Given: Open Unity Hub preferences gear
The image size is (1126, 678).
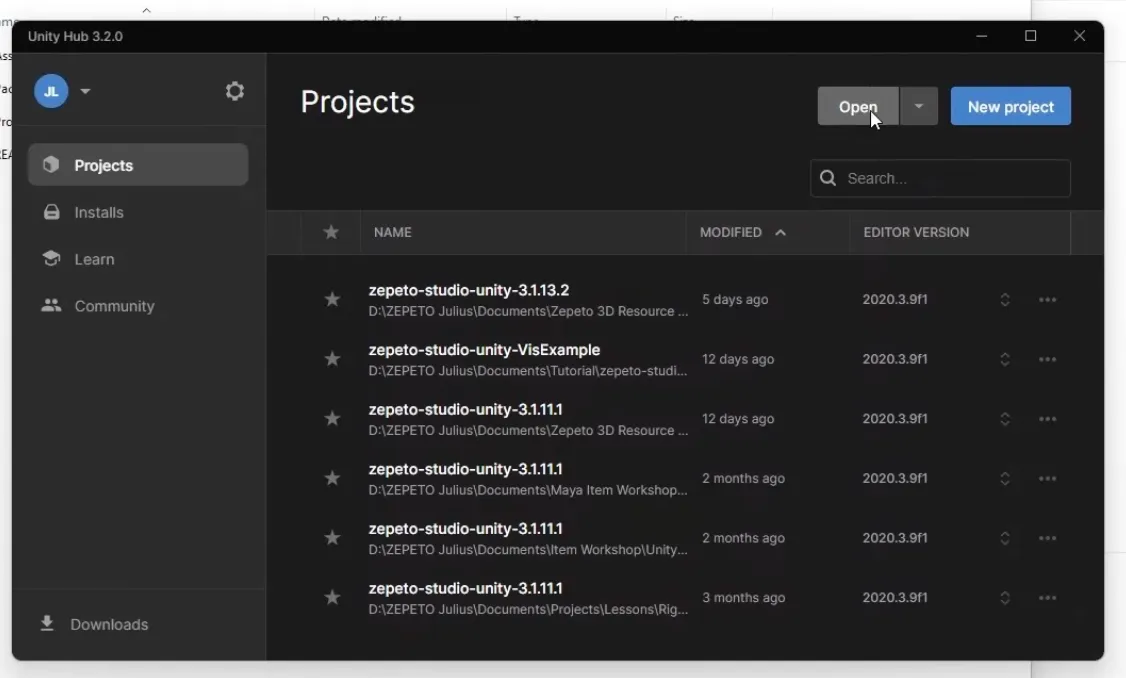Looking at the screenshot, I should pyautogui.click(x=235, y=91).
